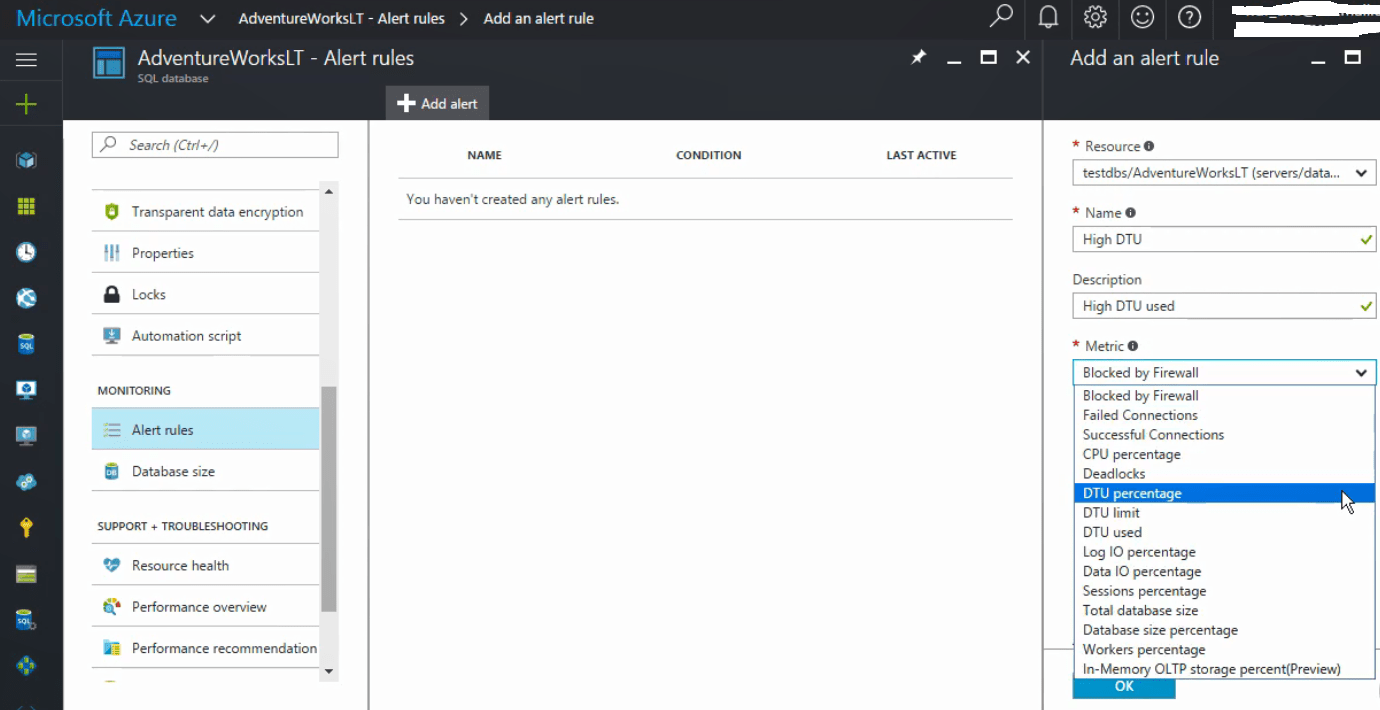The width and height of the screenshot is (1380, 710).
Task: Click the Name field info icon
Action: coord(1131,213)
